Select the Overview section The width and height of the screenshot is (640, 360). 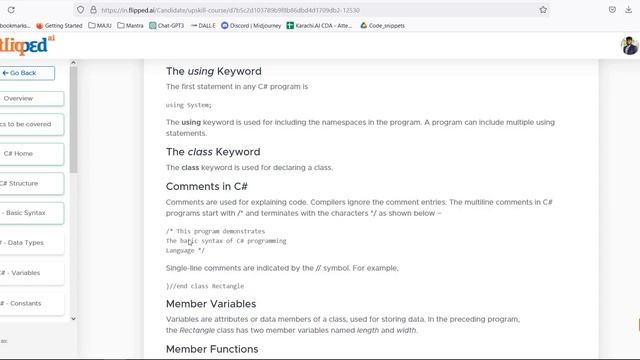pos(32,98)
